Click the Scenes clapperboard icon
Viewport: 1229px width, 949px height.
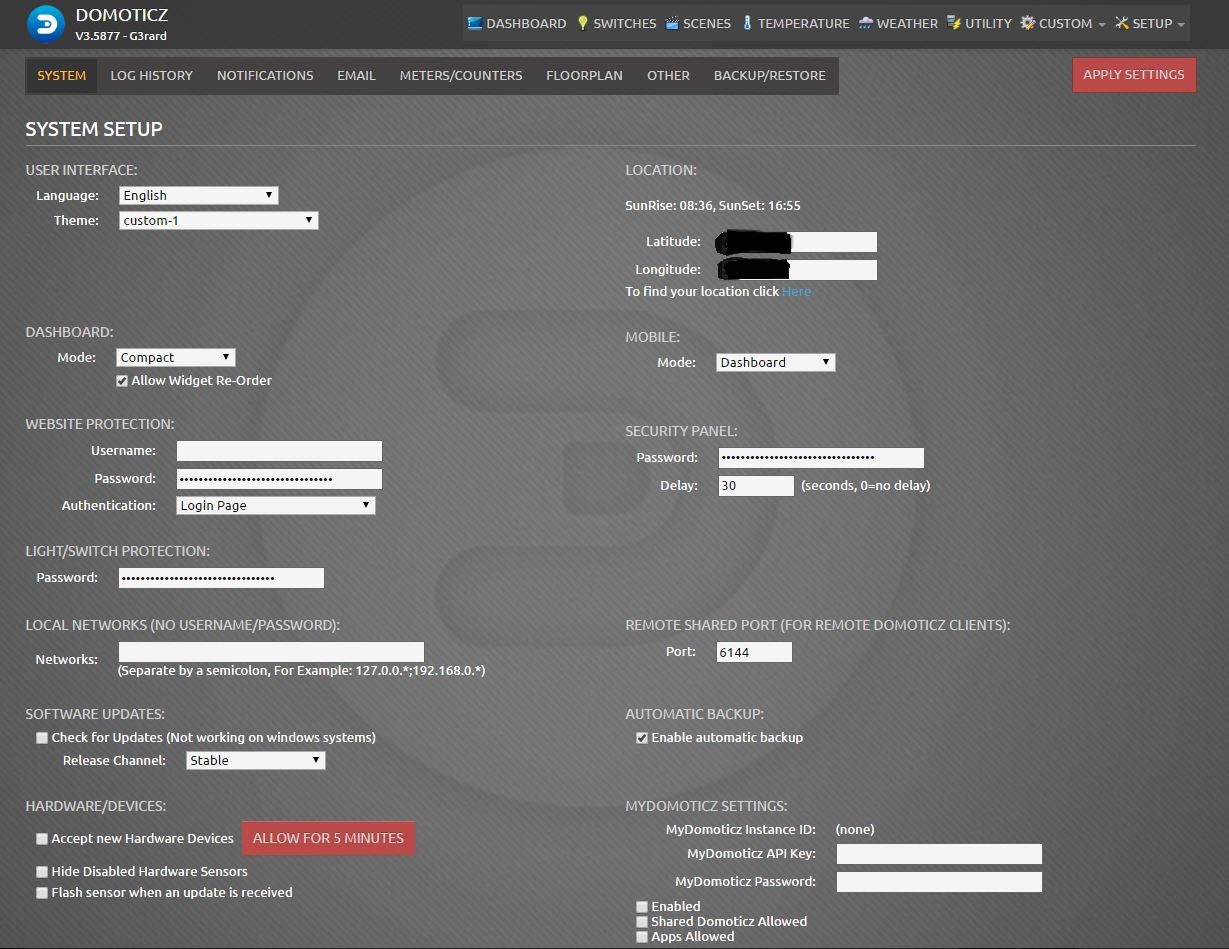pos(672,23)
